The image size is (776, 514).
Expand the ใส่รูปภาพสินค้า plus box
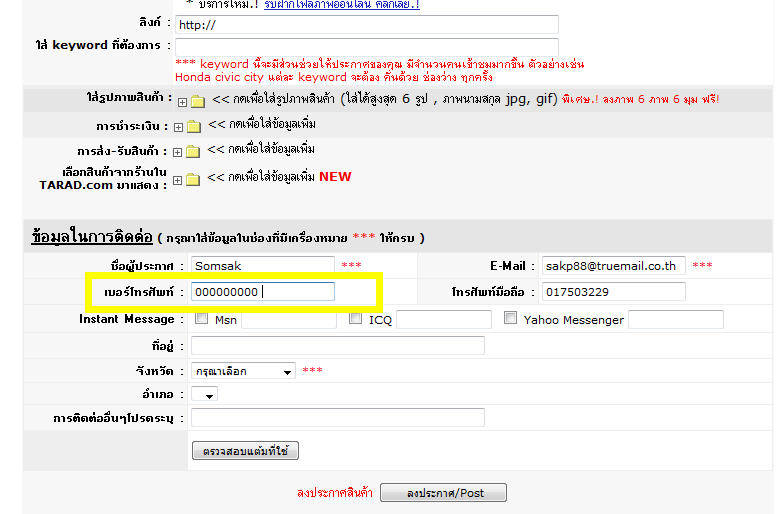click(182, 102)
